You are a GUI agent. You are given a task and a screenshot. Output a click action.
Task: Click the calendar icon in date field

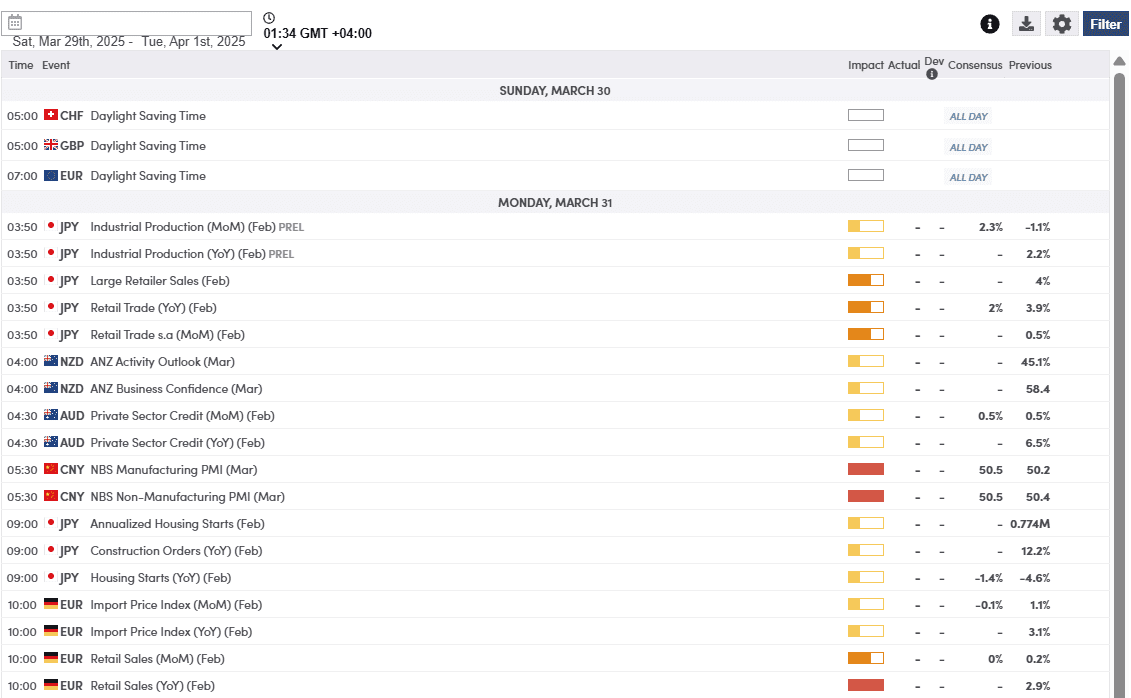pyautogui.click(x=15, y=23)
